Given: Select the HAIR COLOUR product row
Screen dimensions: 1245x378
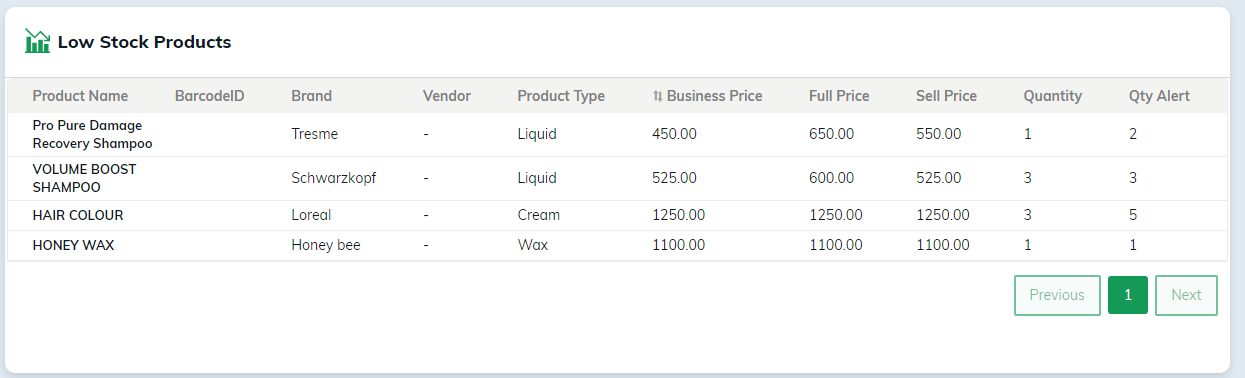Looking at the screenshot, I should pyautogui.click(x=617, y=215).
